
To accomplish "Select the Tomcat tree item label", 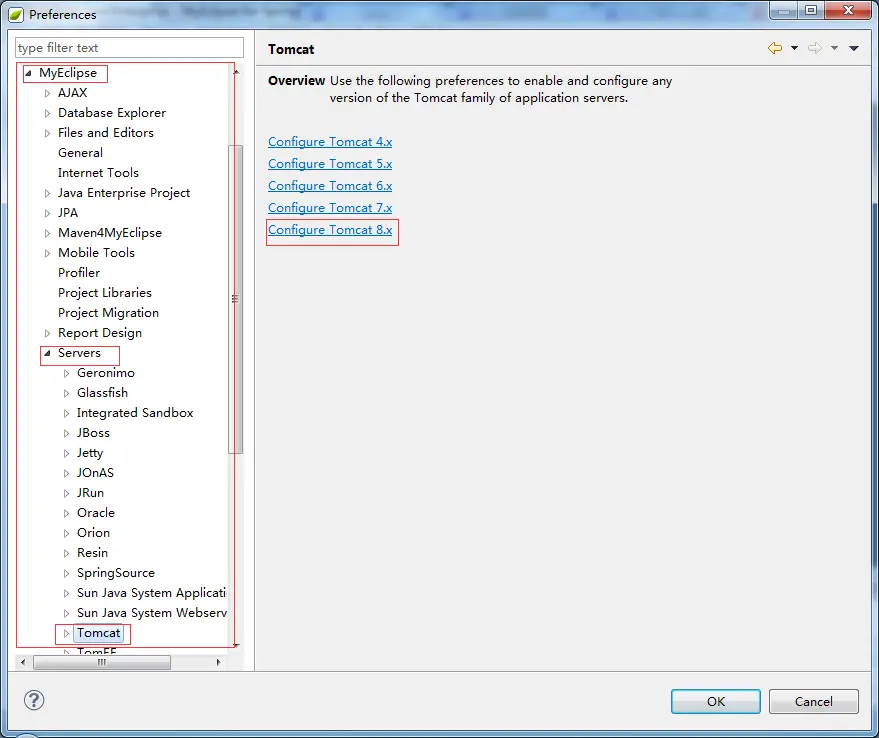I will click(x=99, y=633).
